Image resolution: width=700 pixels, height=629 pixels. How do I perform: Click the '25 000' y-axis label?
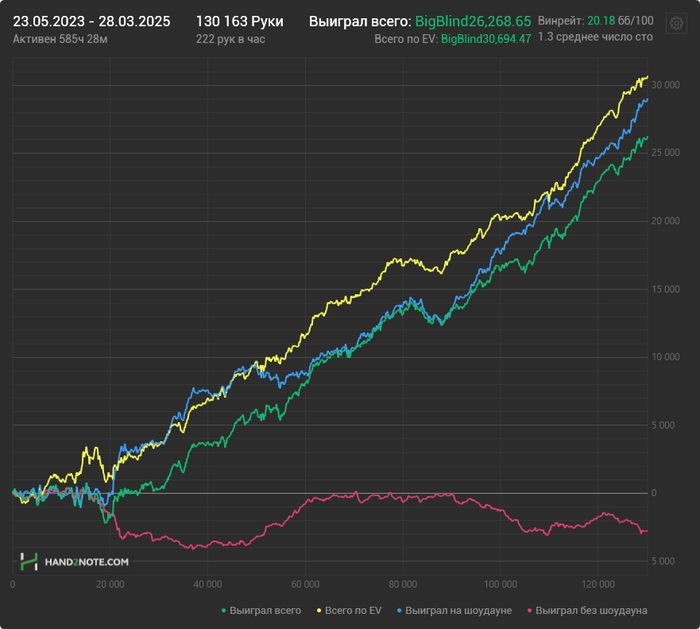click(x=665, y=153)
